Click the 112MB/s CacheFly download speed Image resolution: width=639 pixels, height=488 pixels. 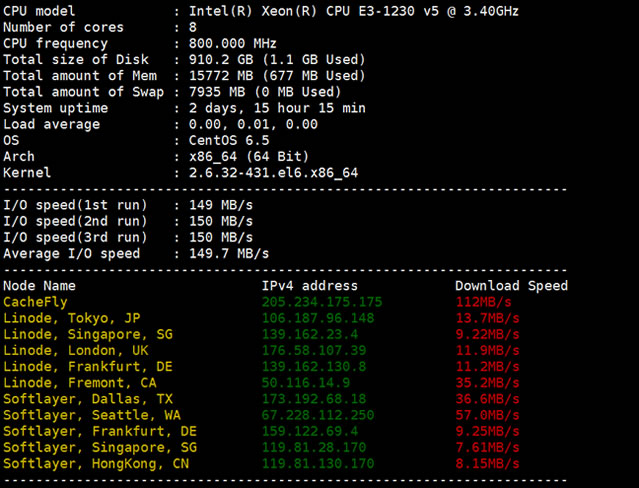click(x=482, y=302)
